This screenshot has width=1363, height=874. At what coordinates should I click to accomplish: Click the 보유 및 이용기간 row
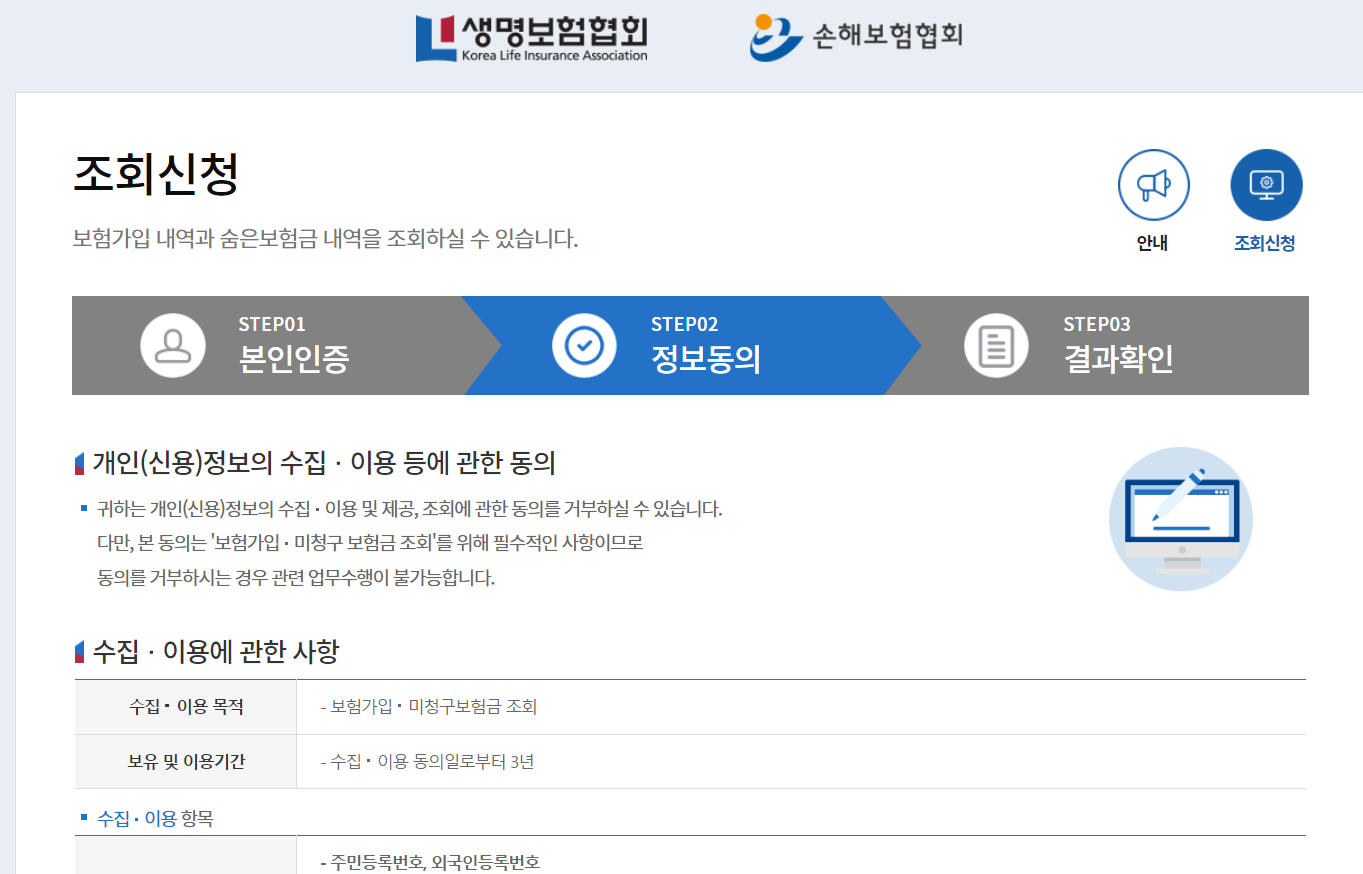point(185,762)
